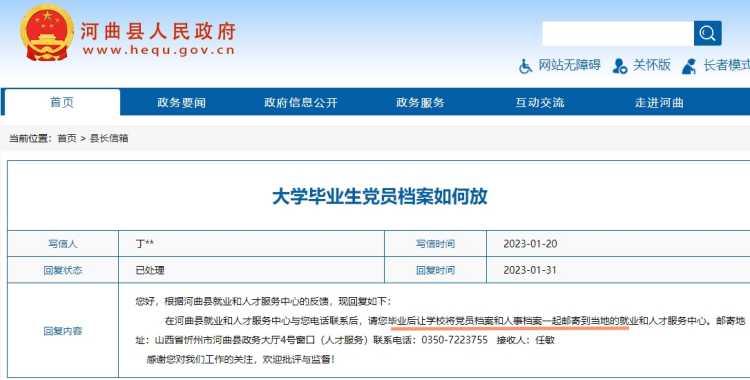Click the 已处理 status value
750x380 pixels.
point(150,270)
